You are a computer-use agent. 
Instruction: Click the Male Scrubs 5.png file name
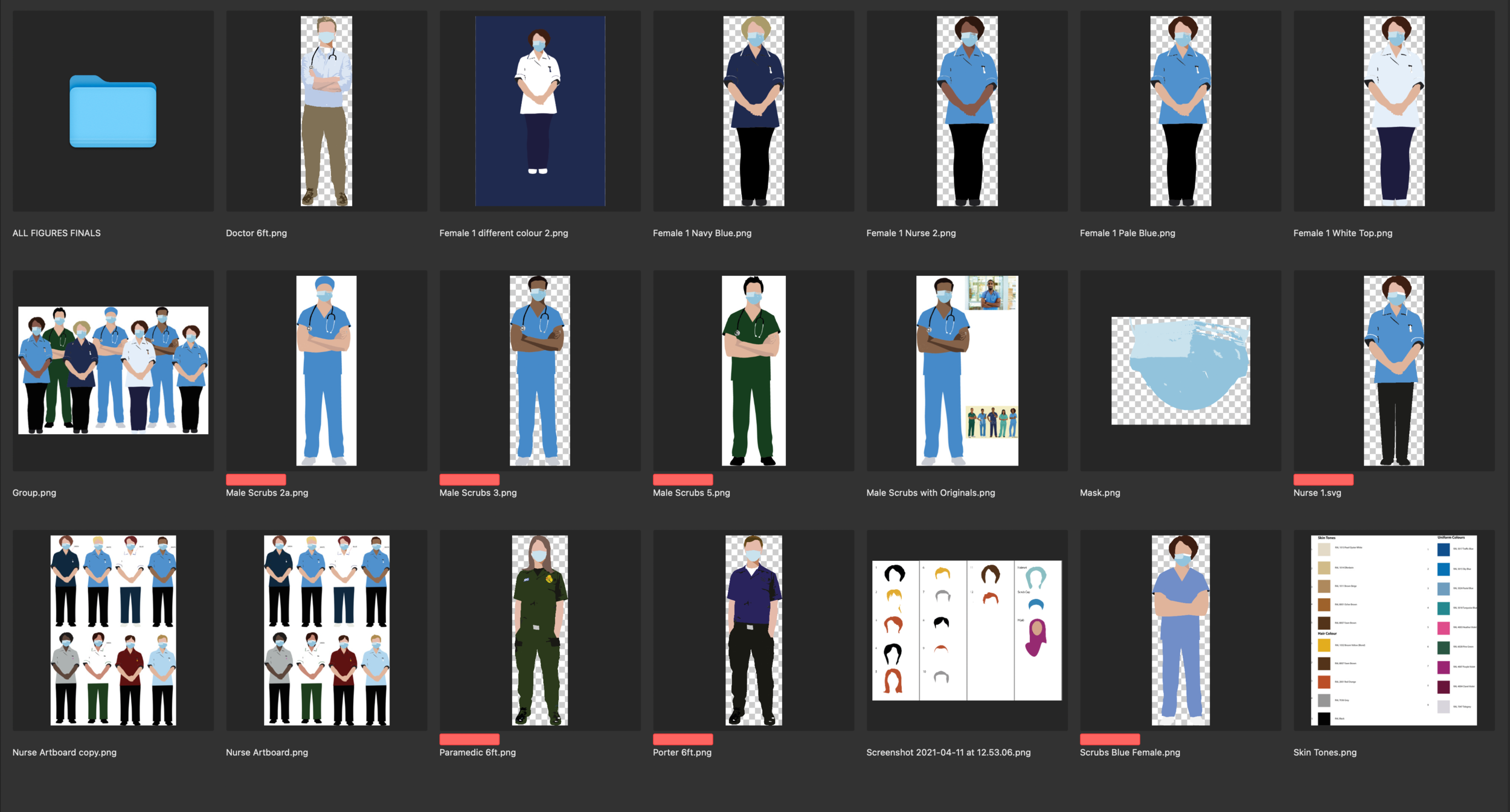[x=692, y=493]
